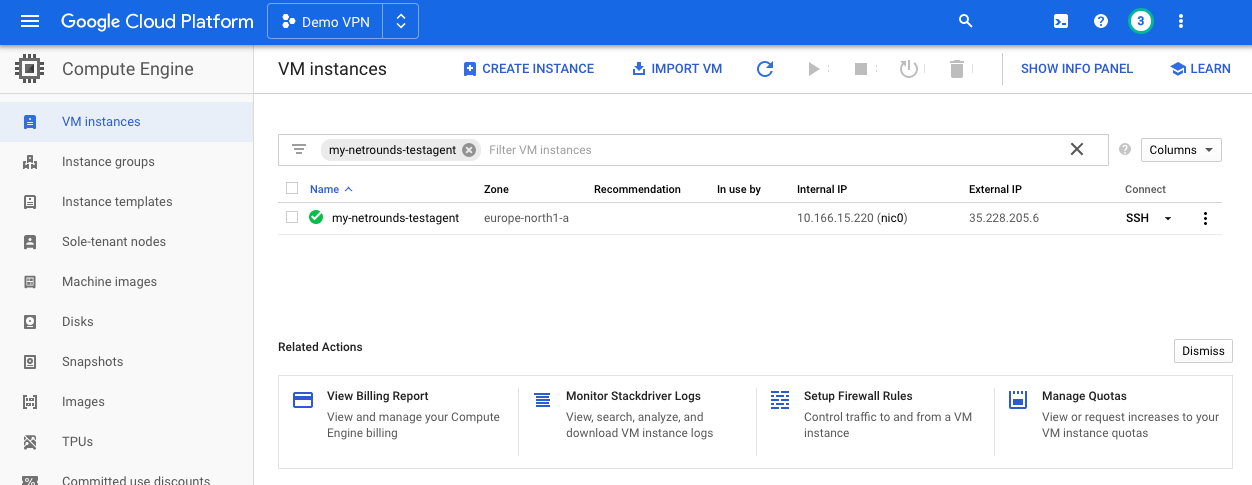Click the Zone column header

(496, 189)
